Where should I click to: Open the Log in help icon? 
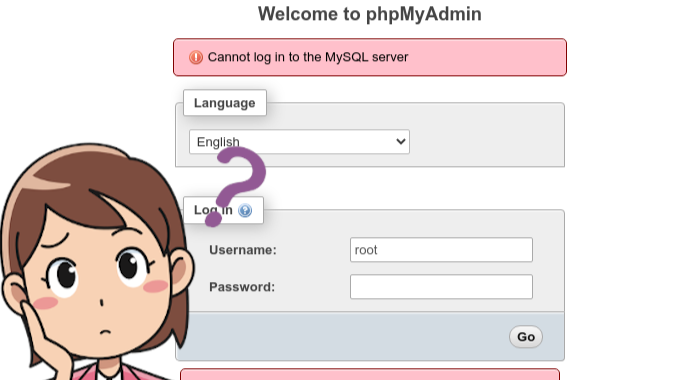245,210
